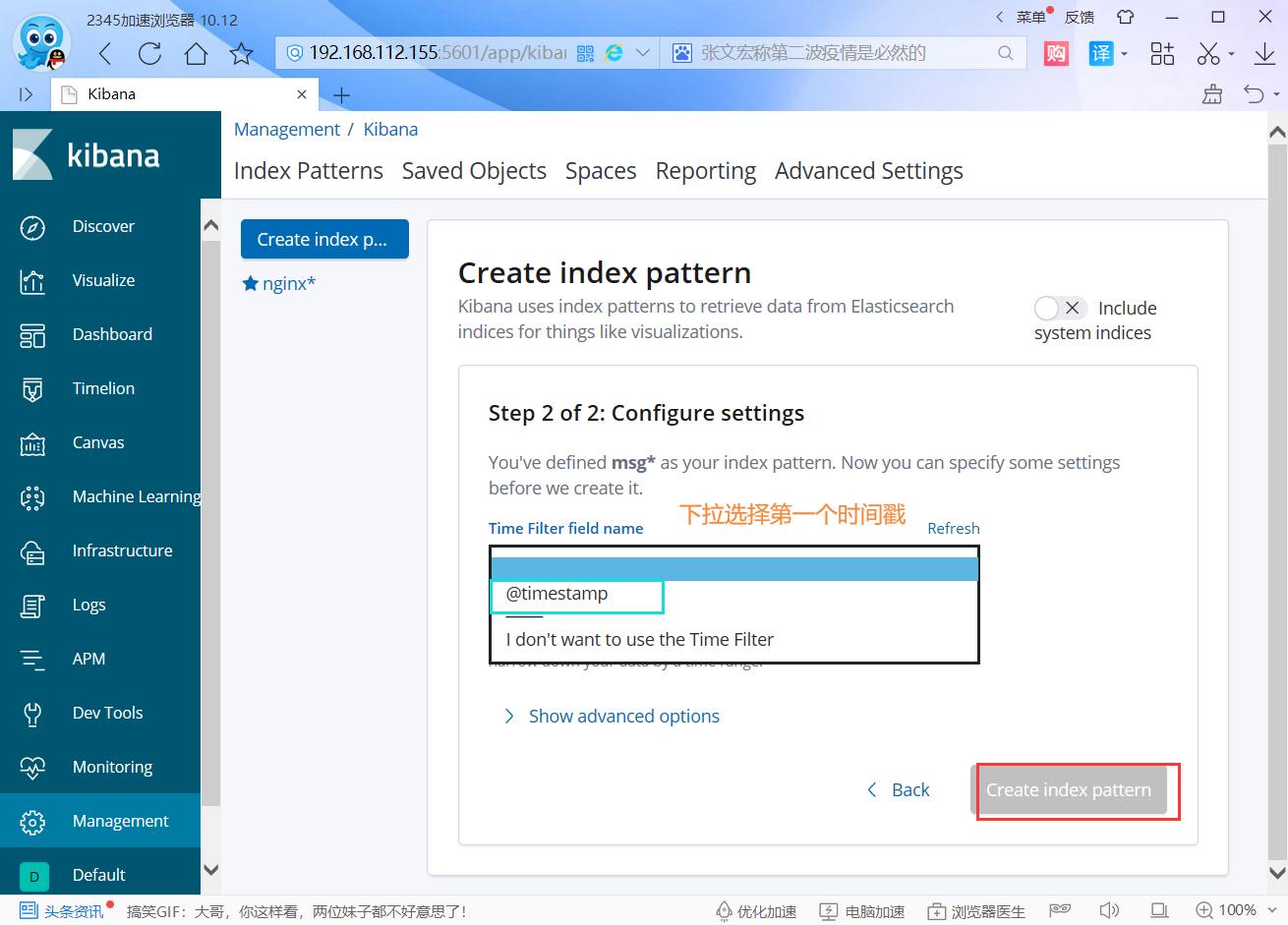This screenshot has height=925, width=1288.
Task: Choose I don't want to use the Time Filter
Action: [x=639, y=640]
